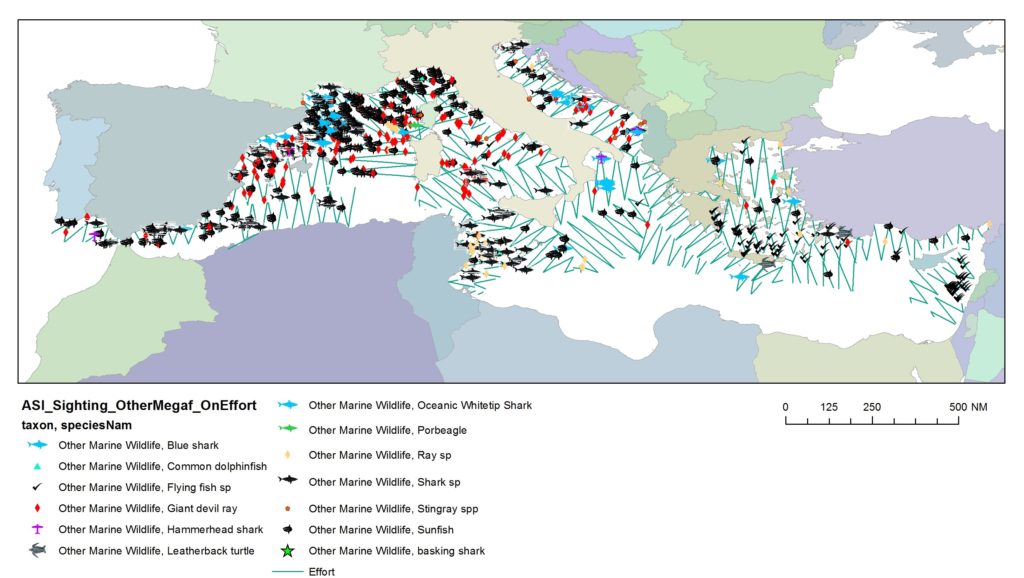Click the Blue shark legend symbol

38,445
